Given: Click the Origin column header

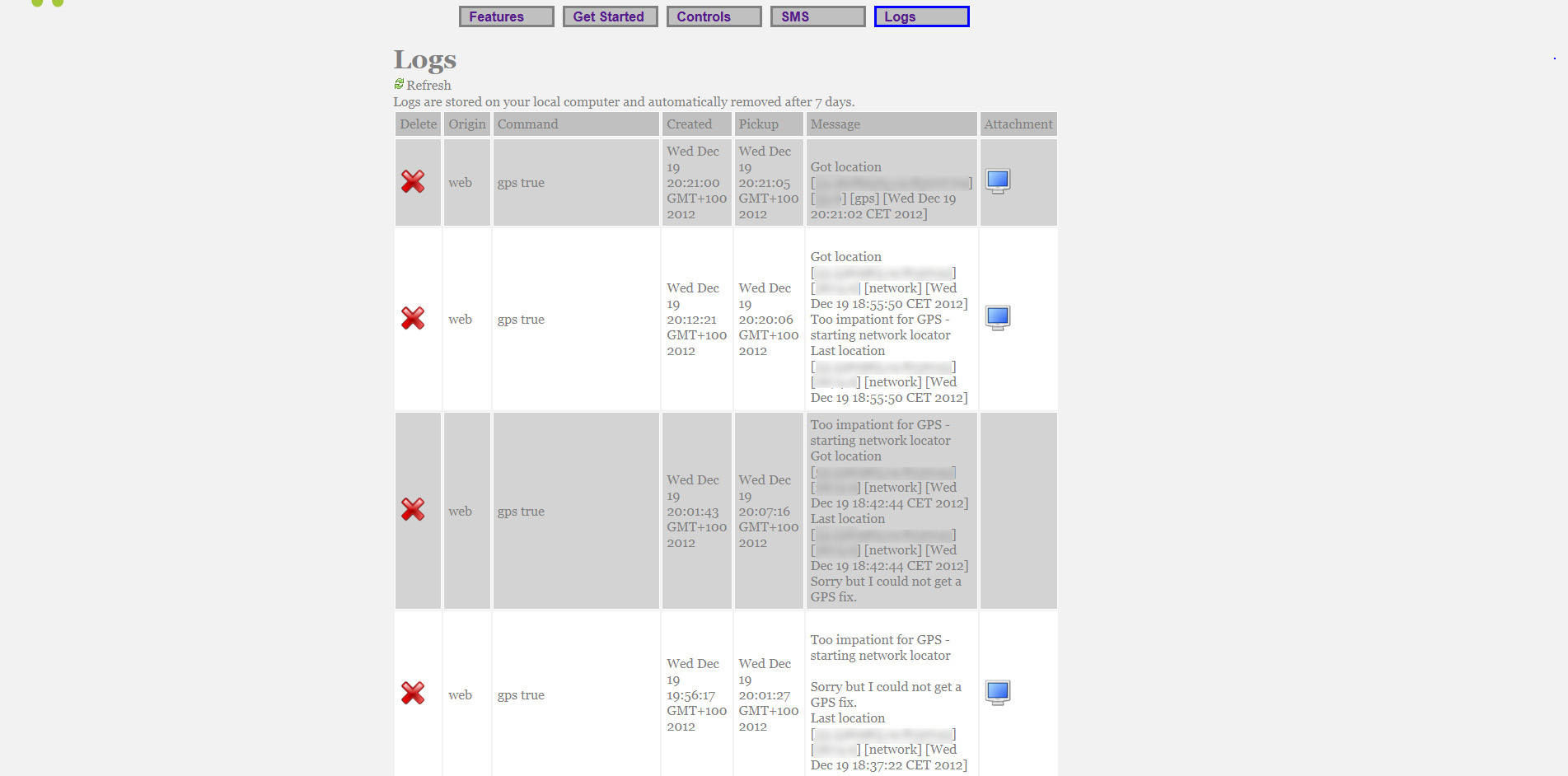Looking at the screenshot, I should tap(466, 124).
